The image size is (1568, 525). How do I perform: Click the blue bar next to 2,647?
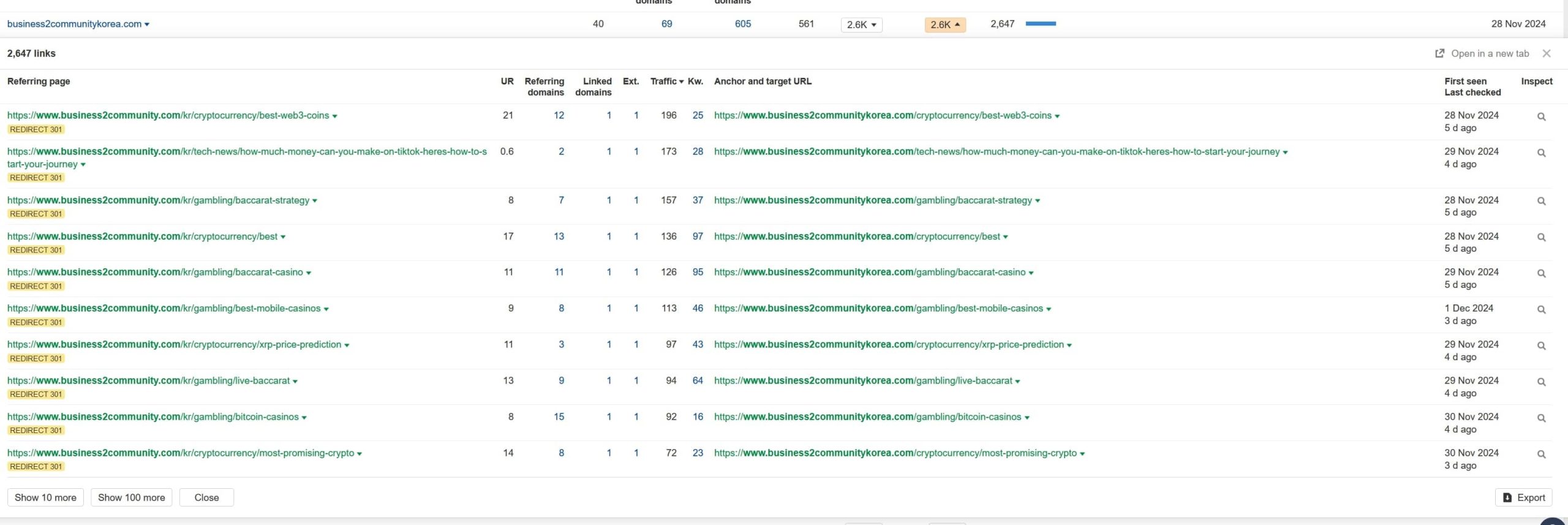tap(1041, 24)
